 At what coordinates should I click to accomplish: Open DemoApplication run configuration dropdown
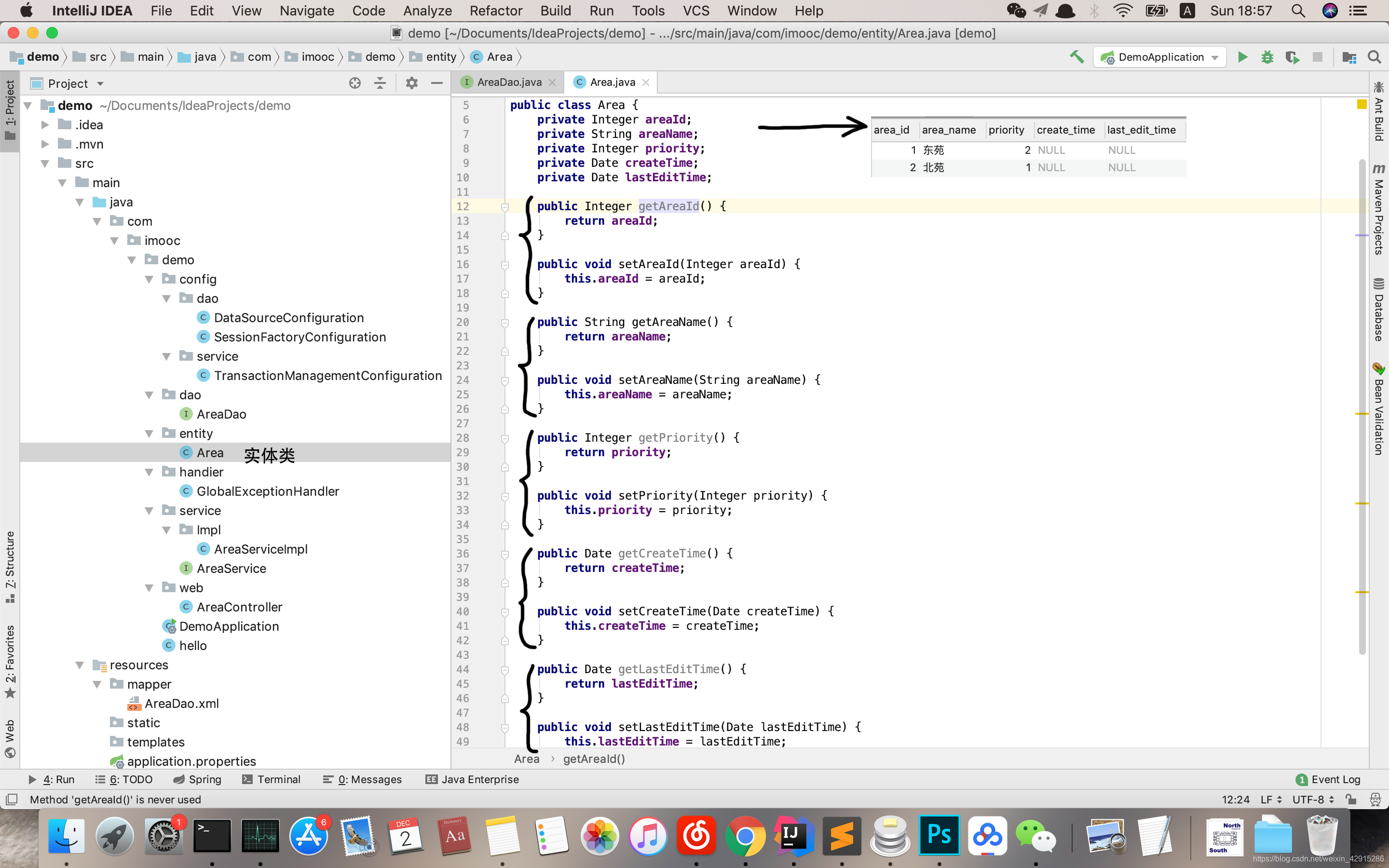click(1160, 57)
